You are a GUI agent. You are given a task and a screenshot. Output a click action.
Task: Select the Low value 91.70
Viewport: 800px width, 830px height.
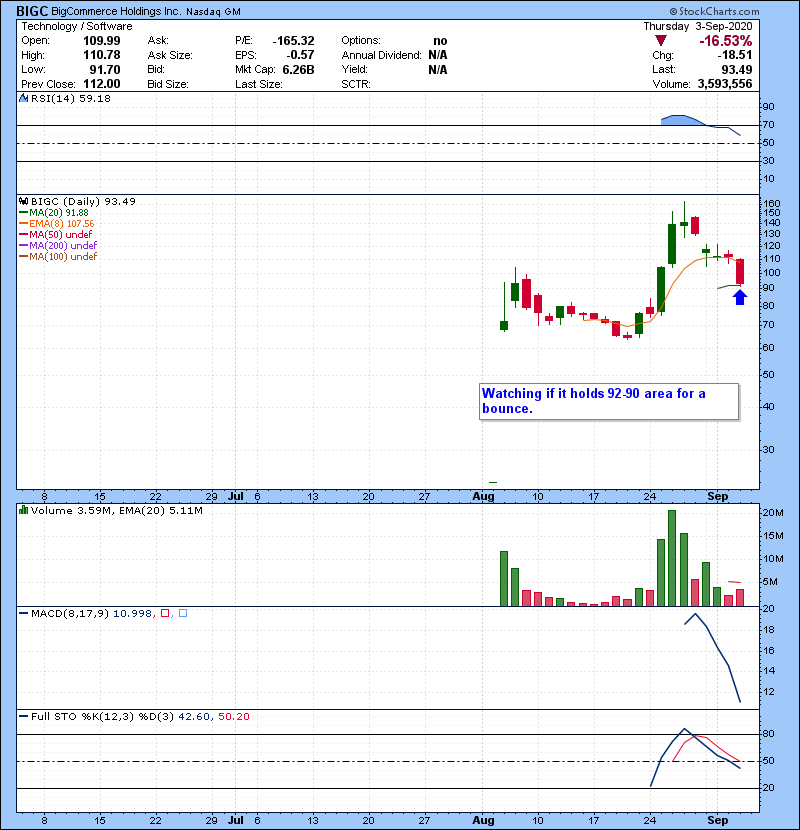(105, 69)
